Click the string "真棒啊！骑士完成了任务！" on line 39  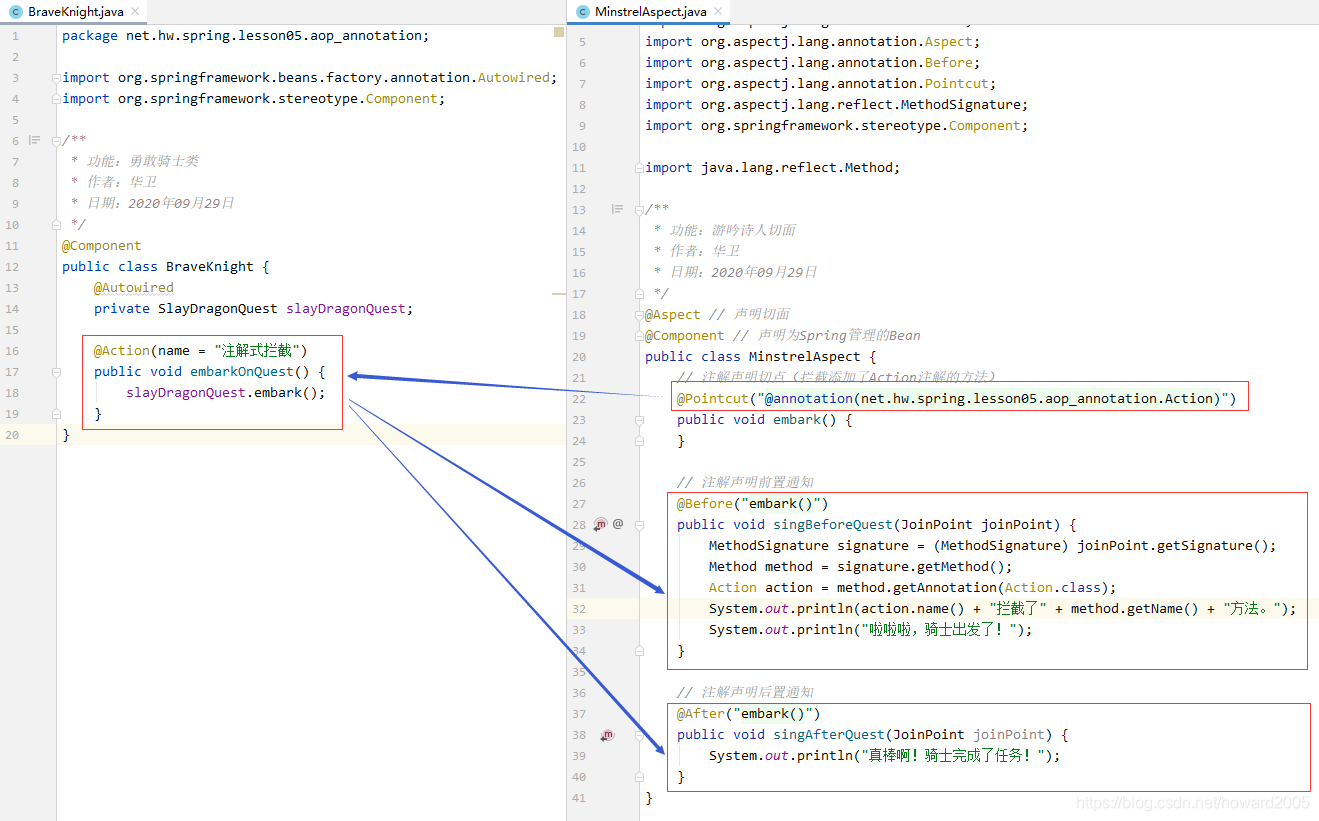pyautogui.click(x=954, y=756)
